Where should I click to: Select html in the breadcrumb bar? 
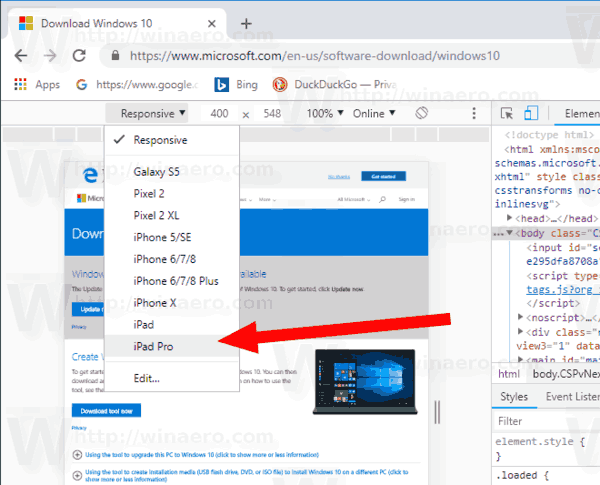509,374
